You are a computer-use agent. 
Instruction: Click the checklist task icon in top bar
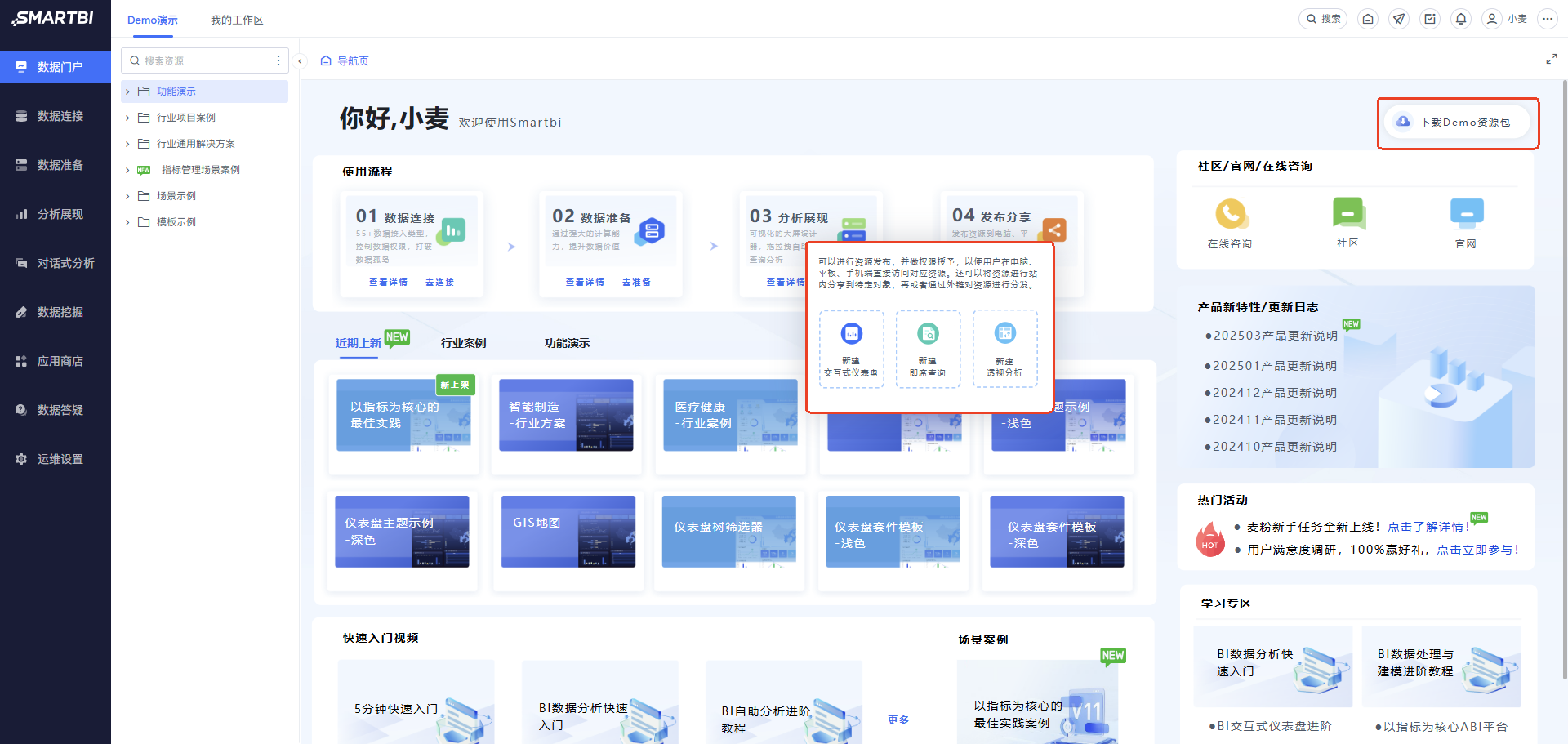[1430, 19]
